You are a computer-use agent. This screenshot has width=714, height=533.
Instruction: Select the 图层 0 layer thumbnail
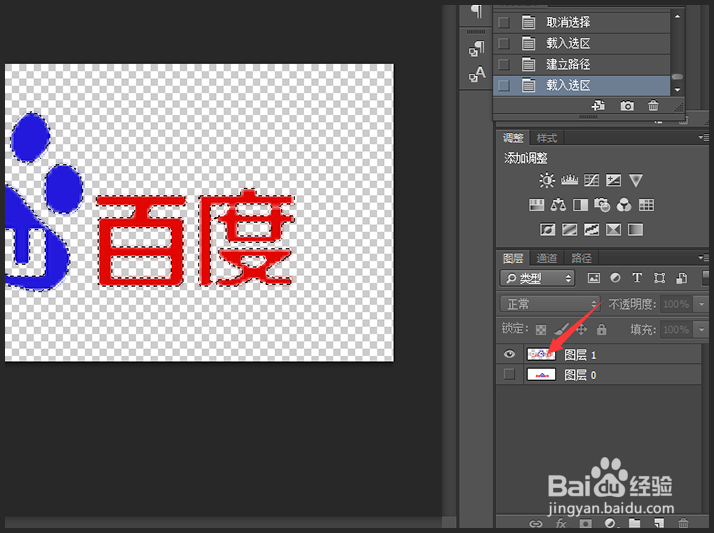point(541,375)
